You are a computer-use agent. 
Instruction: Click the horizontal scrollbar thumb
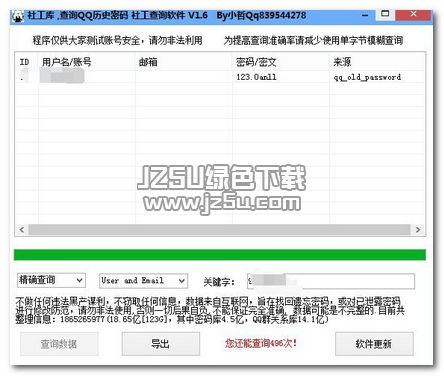coord(219,230)
